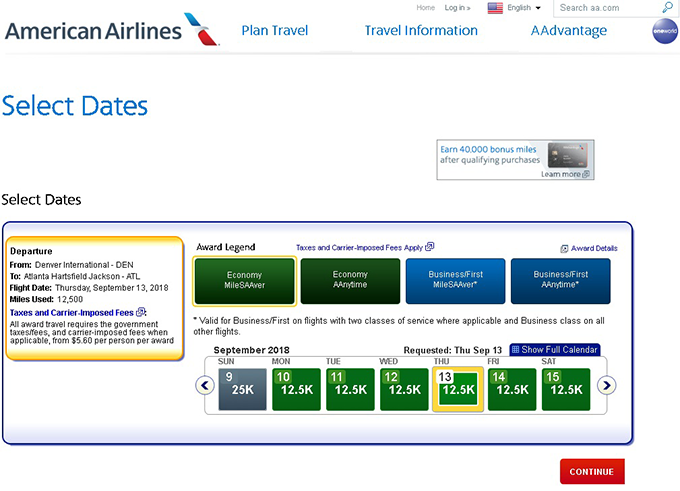Image resolution: width=680 pixels, height=491 pixels.
Task: Click the Show Full Calendar button
Action: (555, 350)
